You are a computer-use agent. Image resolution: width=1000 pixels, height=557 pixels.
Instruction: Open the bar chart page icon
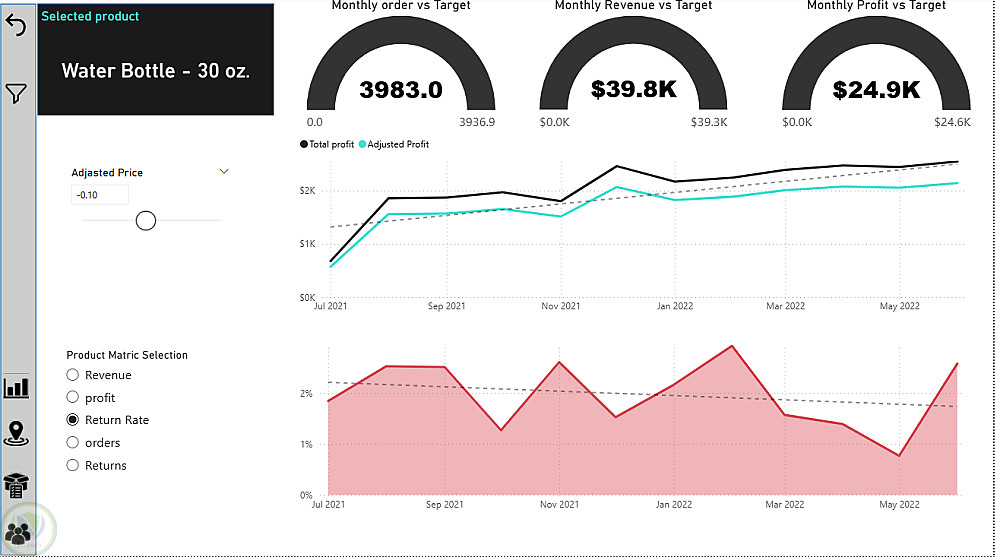tap(16, 387)
